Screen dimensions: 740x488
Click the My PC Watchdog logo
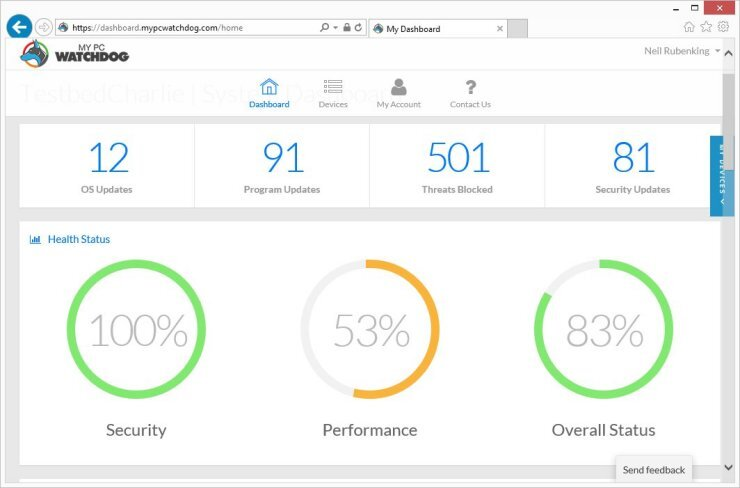pyautogui.click(x=75, y=54)
